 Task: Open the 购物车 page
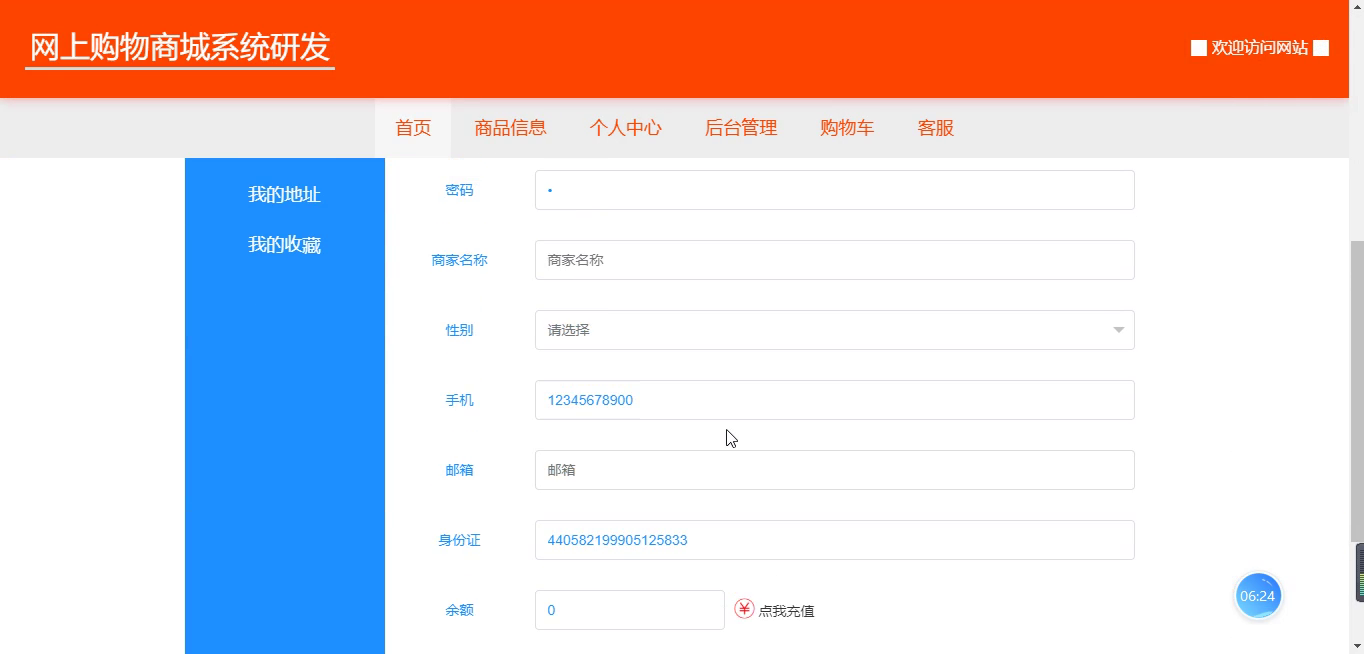847,128
